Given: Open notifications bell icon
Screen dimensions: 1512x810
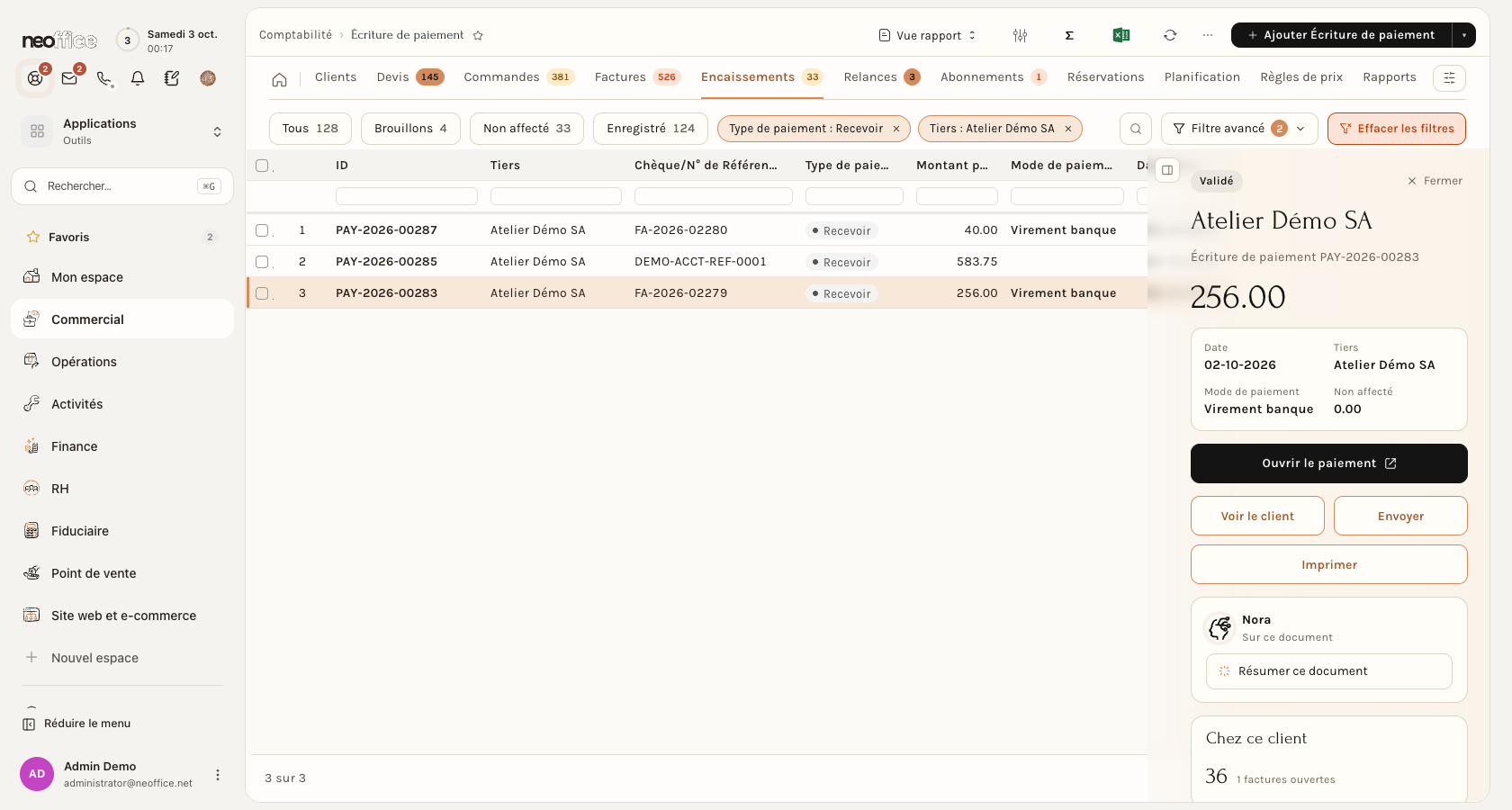Looking at the screenshot, I should click(x=138, y=78).
